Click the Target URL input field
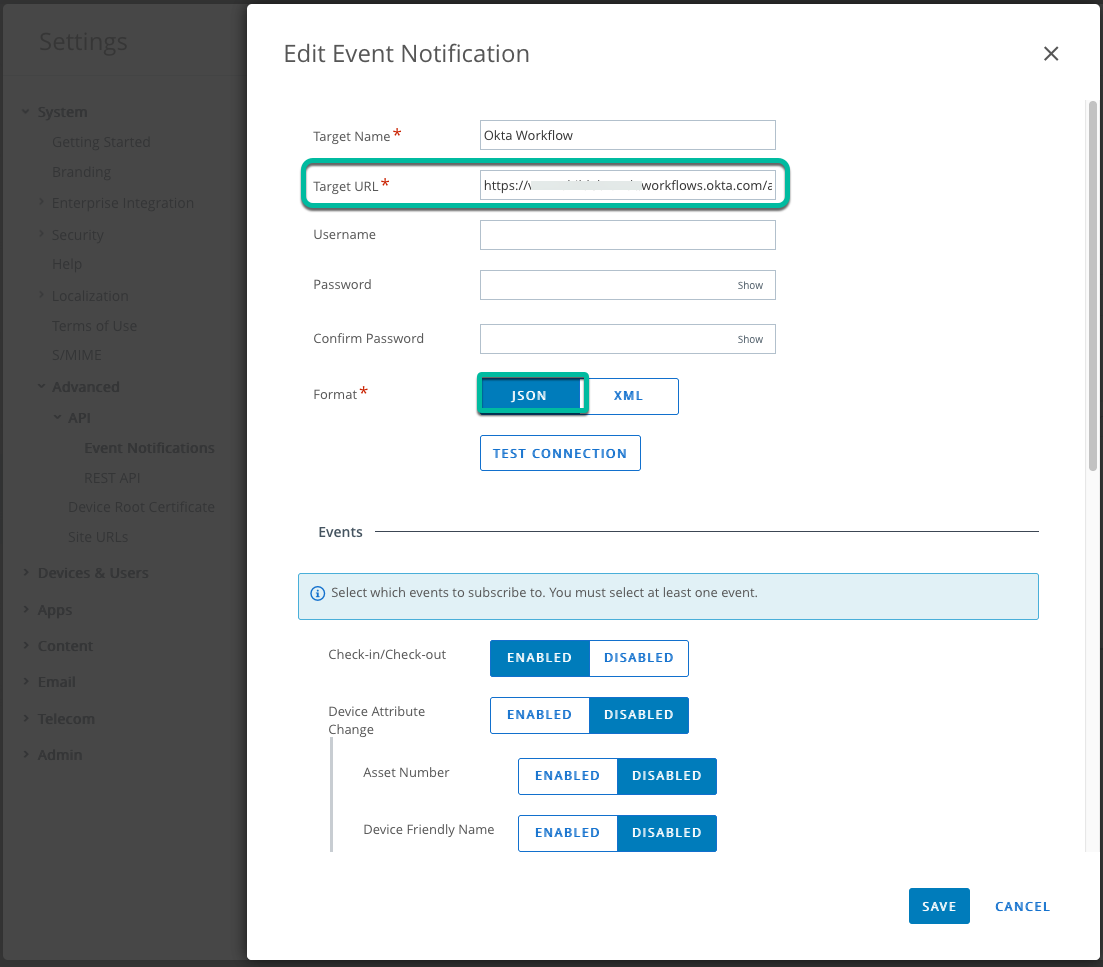 point(627,186)
